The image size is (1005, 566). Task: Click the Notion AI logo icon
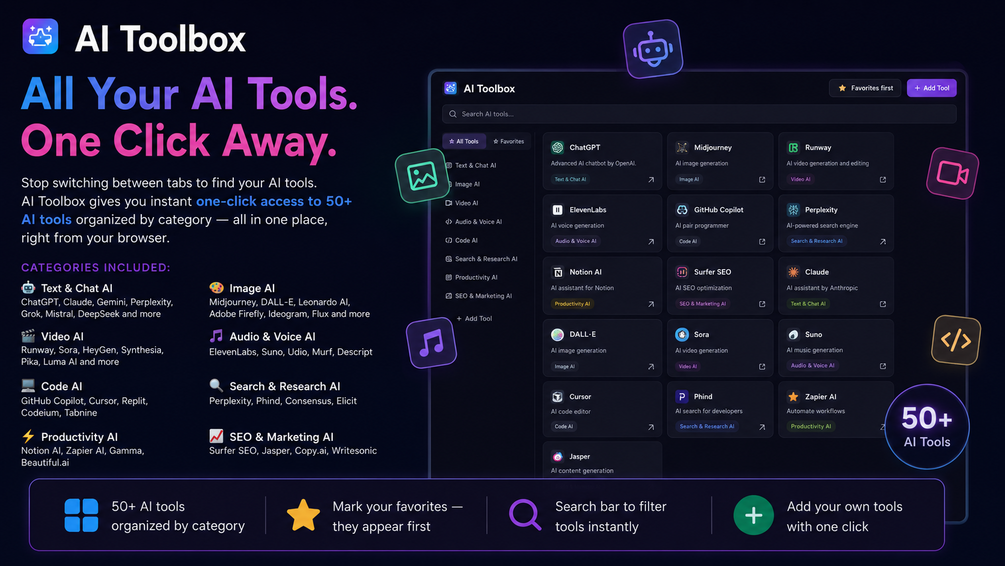[557, 272]
